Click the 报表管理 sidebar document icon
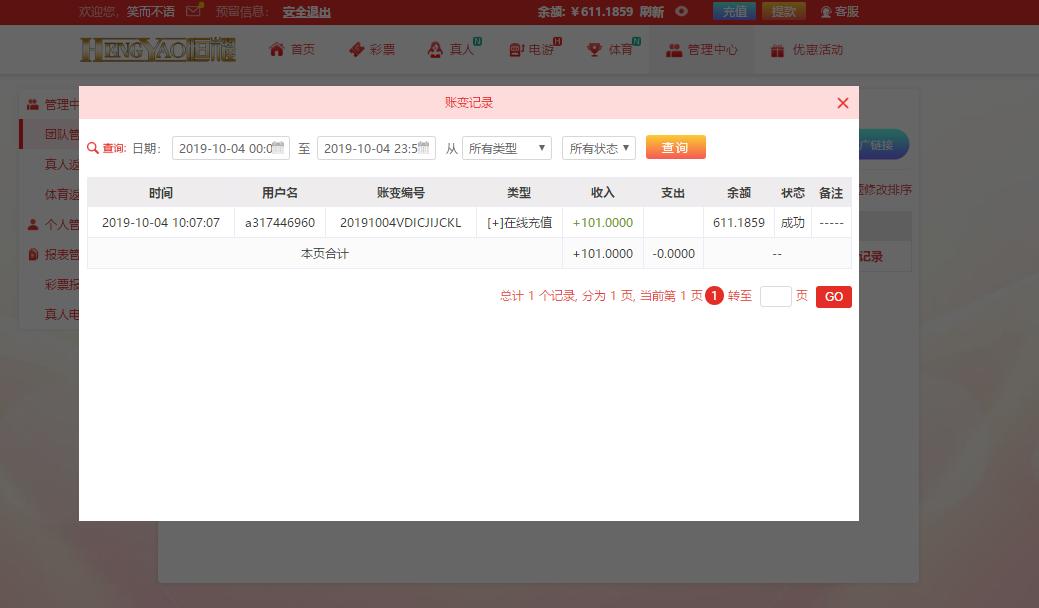The width and height of the screenshot is (1039, 608). [x=33, y=254]
